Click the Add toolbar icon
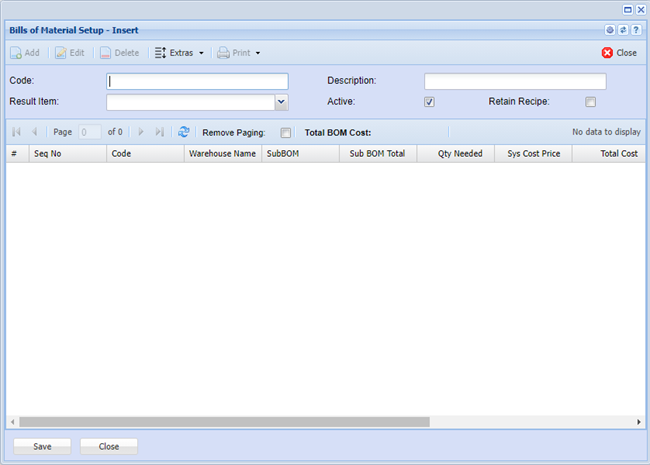650x465 pixels. 17,53
